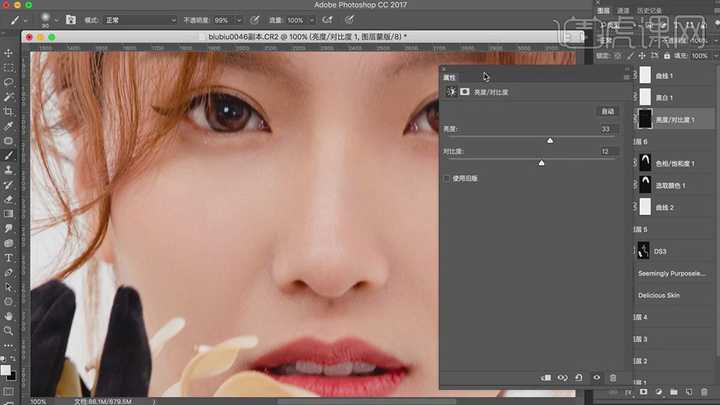The image size is (720, 405).
Task: Select the Rectangular Marquee tool
Action: coord(8,68)
